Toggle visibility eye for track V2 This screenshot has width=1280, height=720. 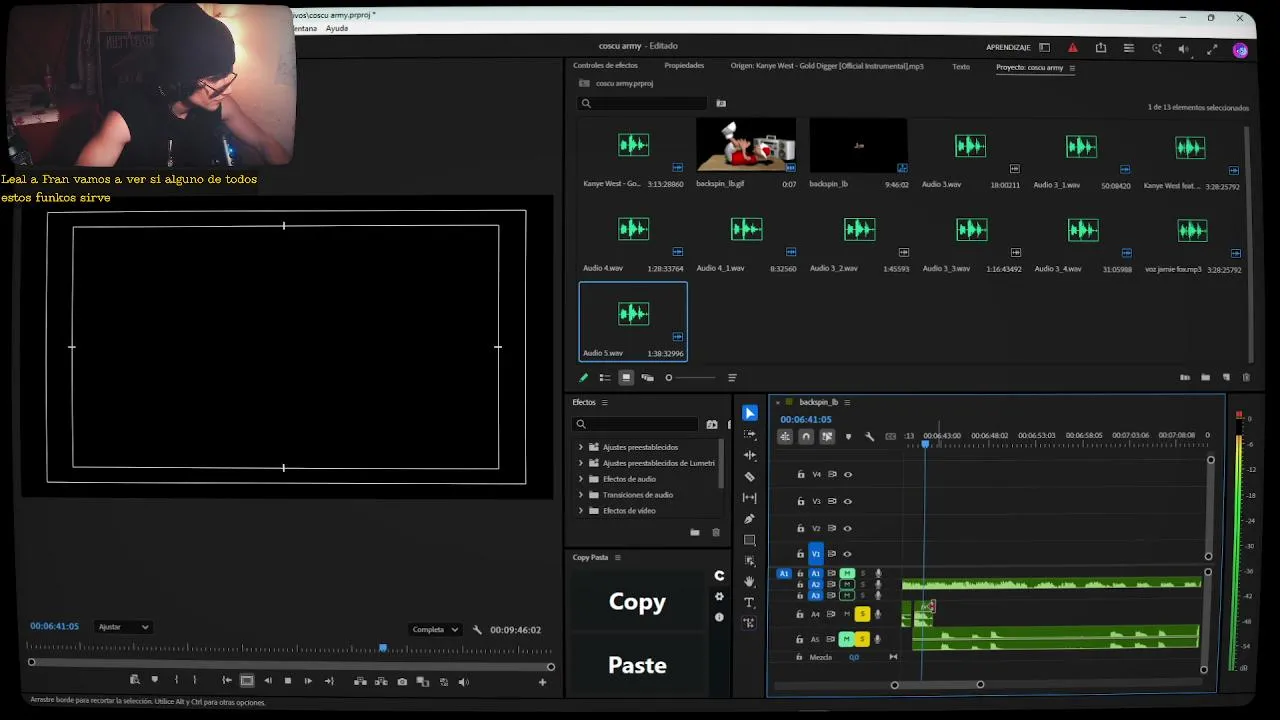click(848, 528)
